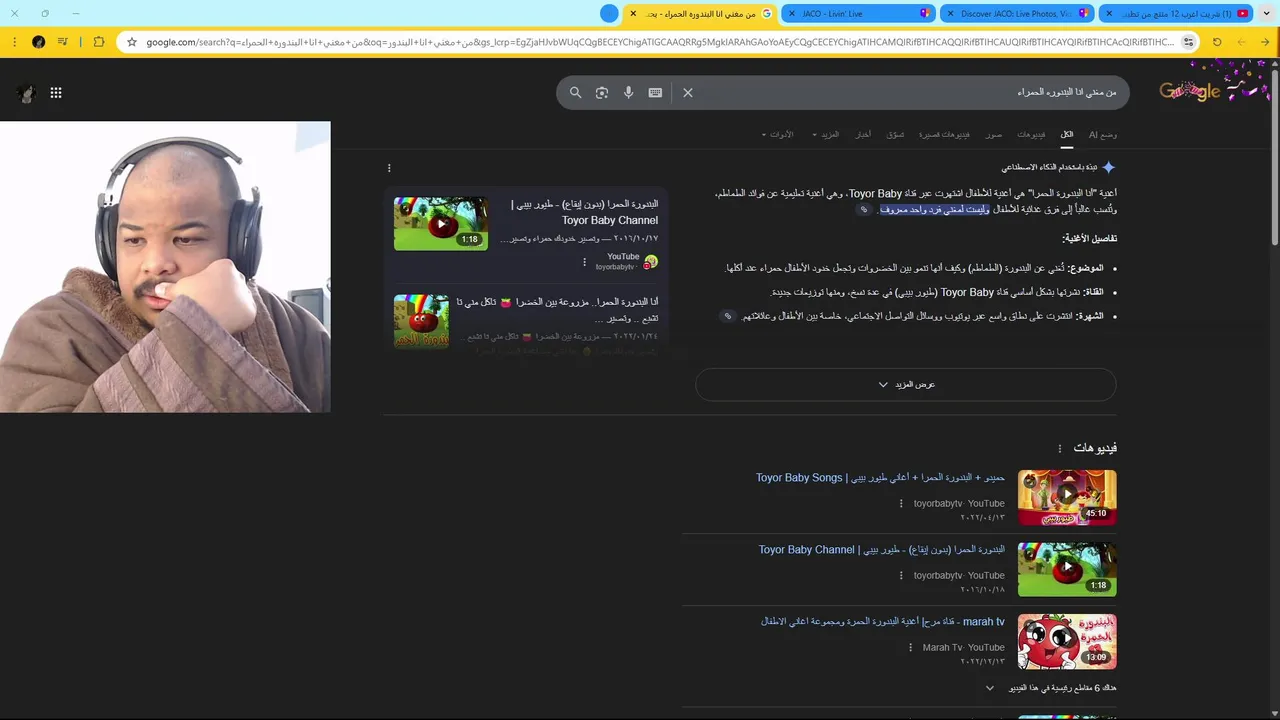This screenshot has height=720, width=1280.
Task: Reload the page with the refresh icon
Action: (1217, 42)
